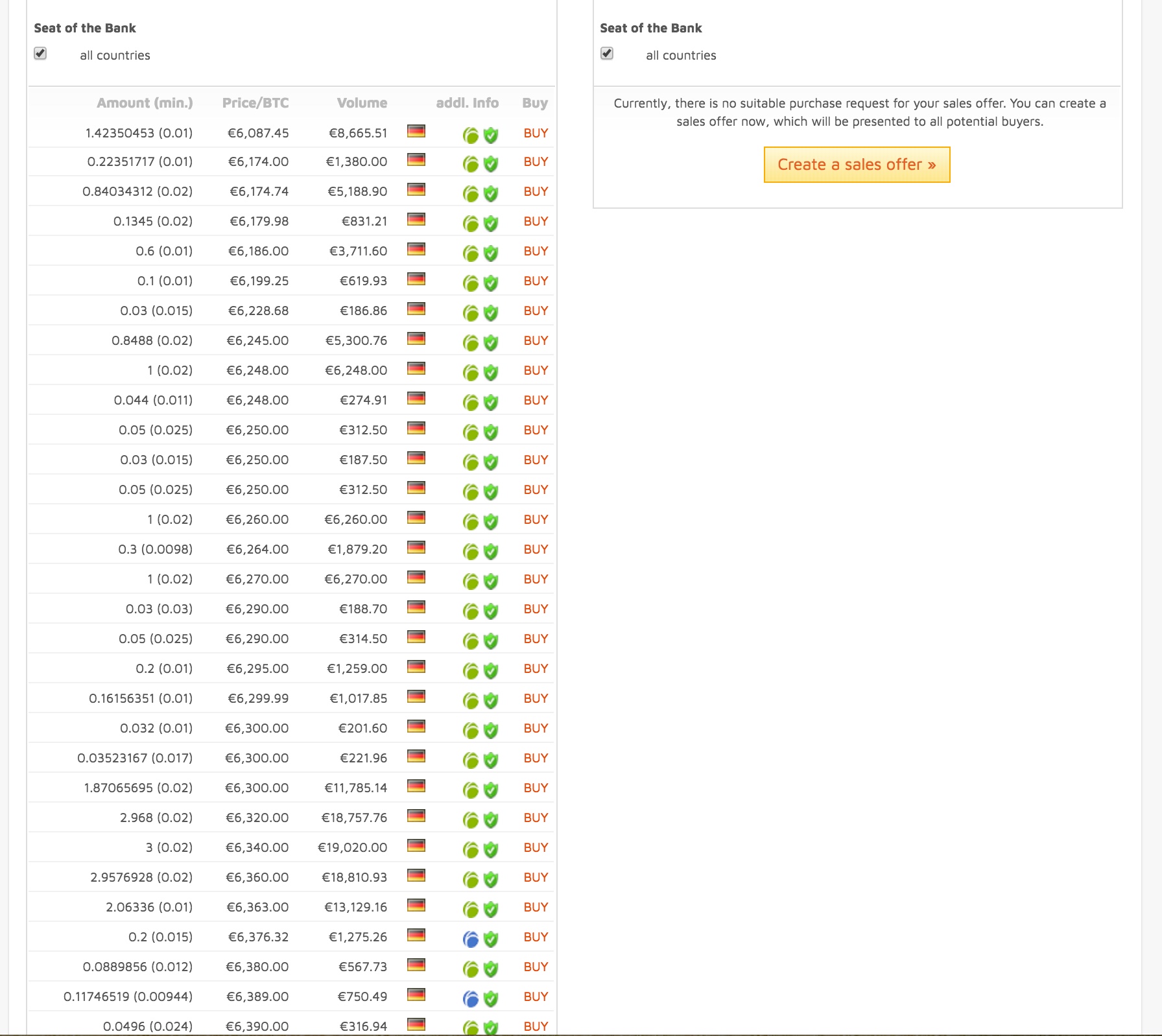Click the German flag icon in the €6,087.45 row
This screenshot has width=1162, height=1036.
416,132
